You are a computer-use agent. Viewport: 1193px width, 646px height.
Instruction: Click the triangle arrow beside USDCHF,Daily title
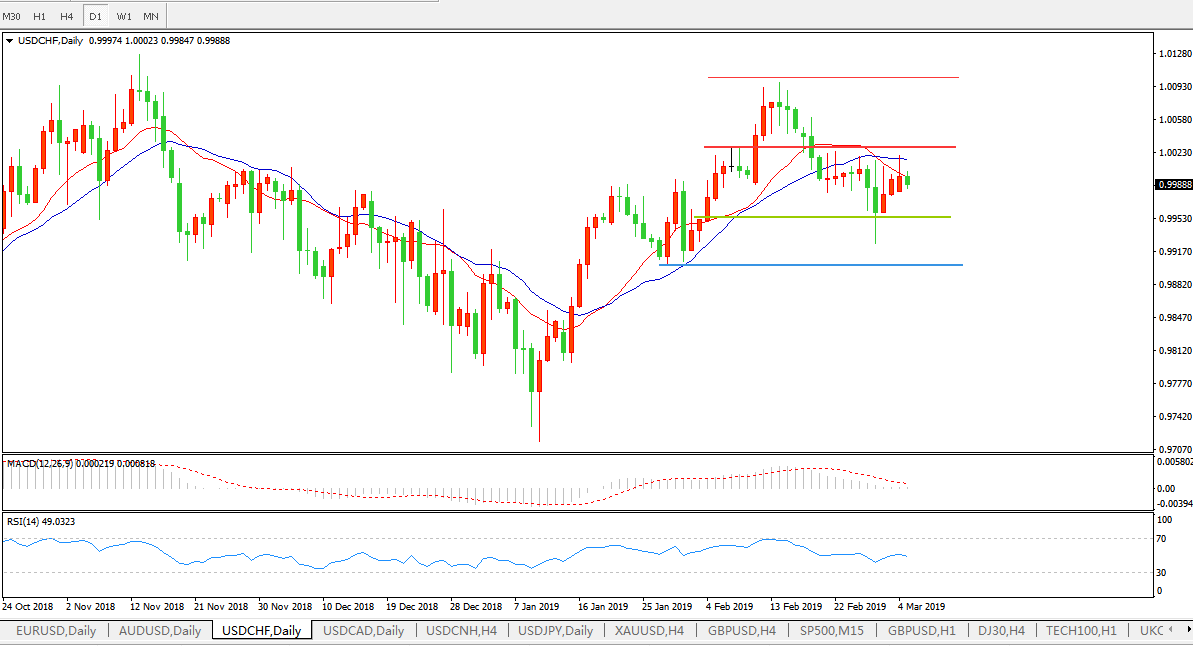click(10, 41)
